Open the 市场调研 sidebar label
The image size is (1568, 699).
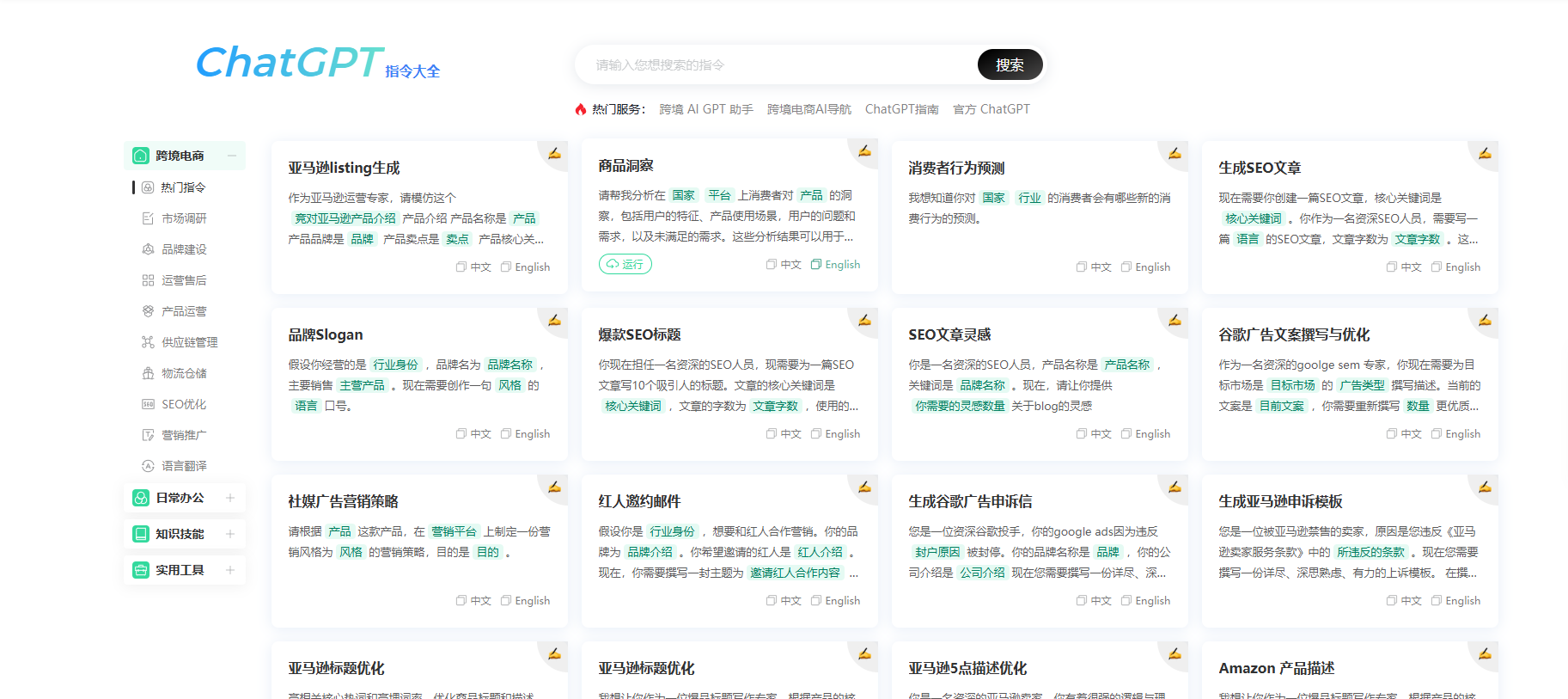(x=184, y=218)
